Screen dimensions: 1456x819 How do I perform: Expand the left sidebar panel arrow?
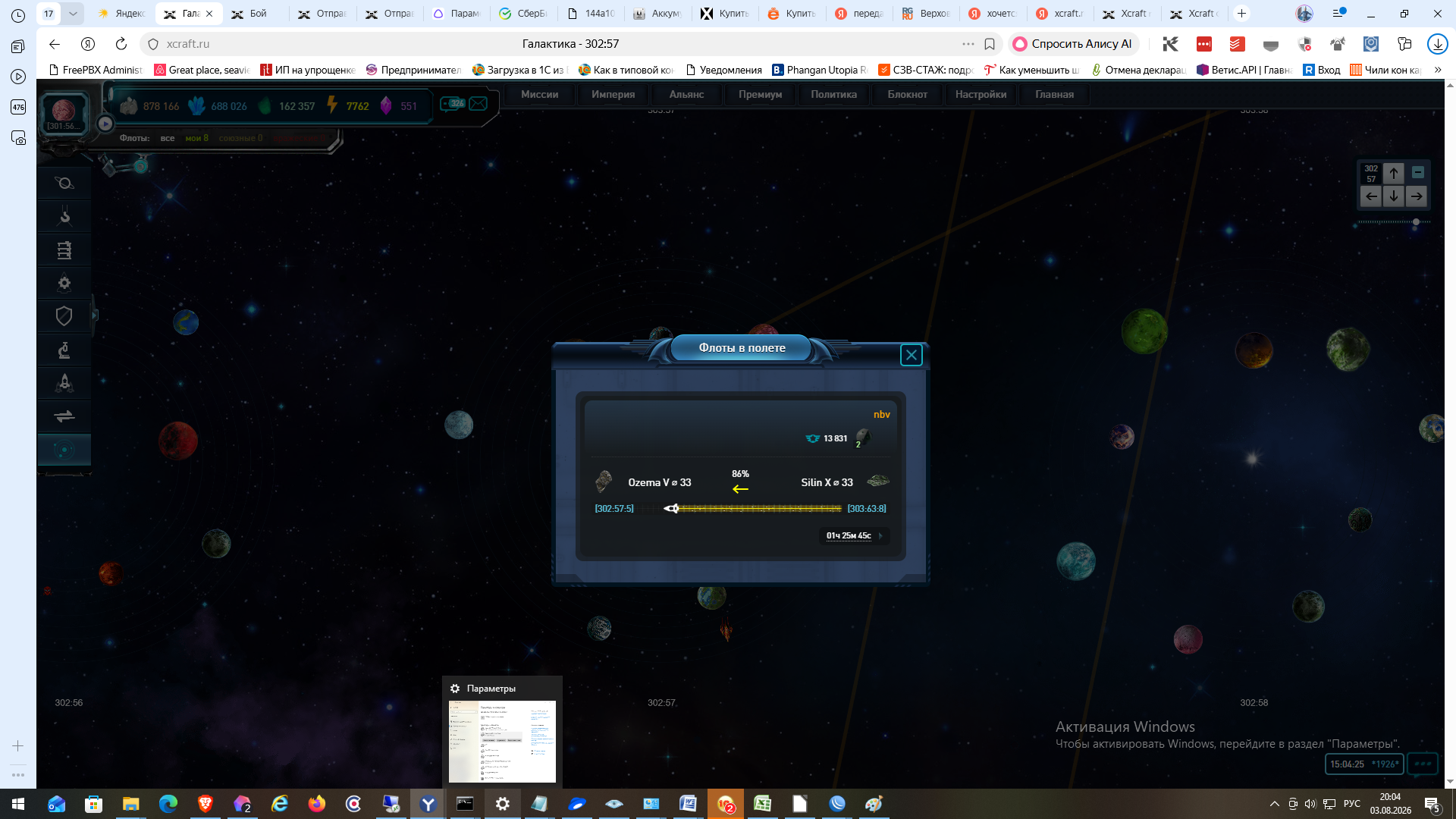95,315
